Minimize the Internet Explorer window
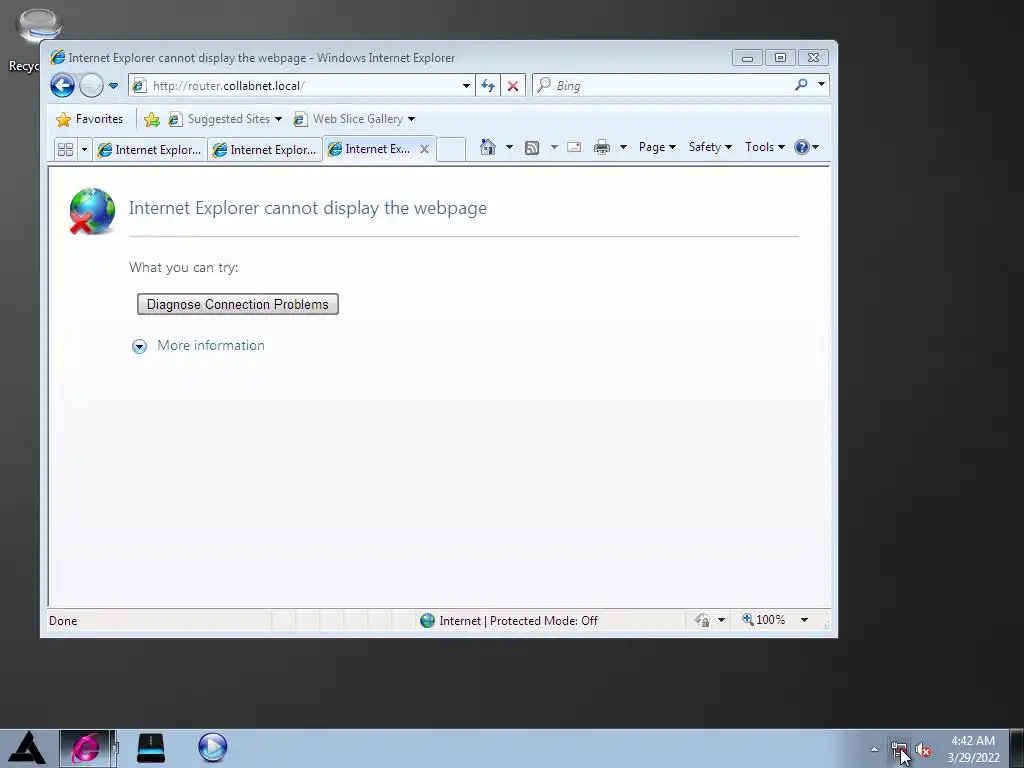1024x768 pixels. point(747,58)
